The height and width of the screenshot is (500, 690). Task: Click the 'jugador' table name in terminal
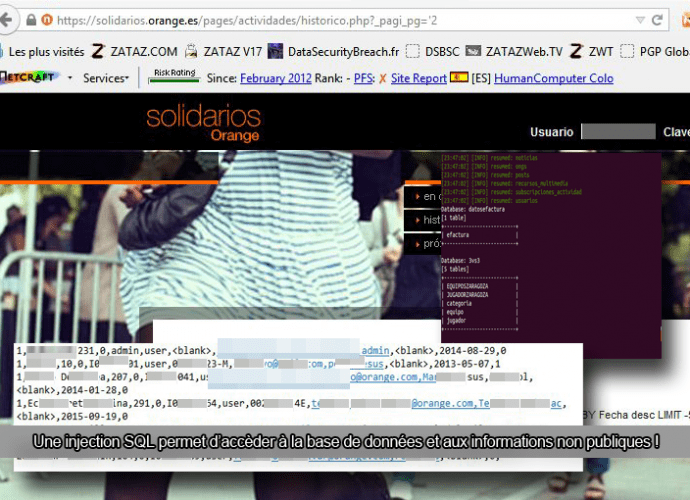click(x=456, y=320)
